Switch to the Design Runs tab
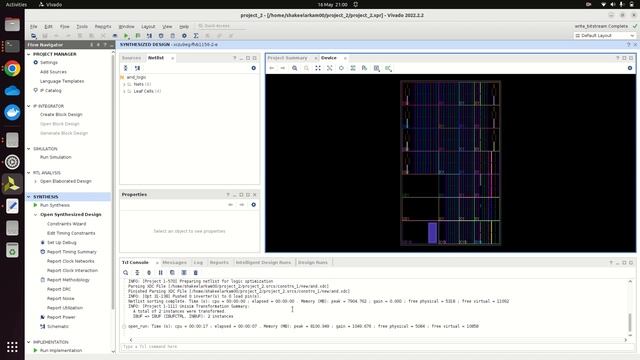Image resolution: width=640 pixels, height=360 pixels. [313, 262]
